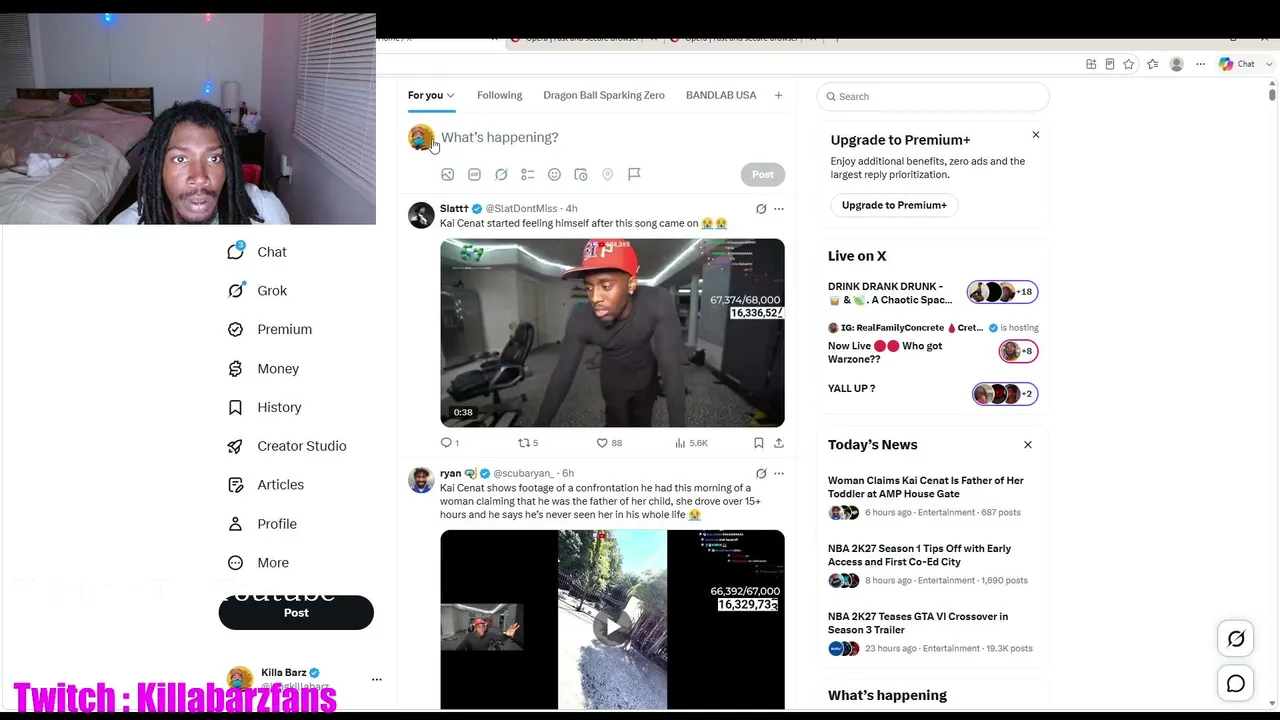The width and height of the screenshot is (1280, 720).
Task: Click the black Post button in sidebar
Action: click(296, 613)
